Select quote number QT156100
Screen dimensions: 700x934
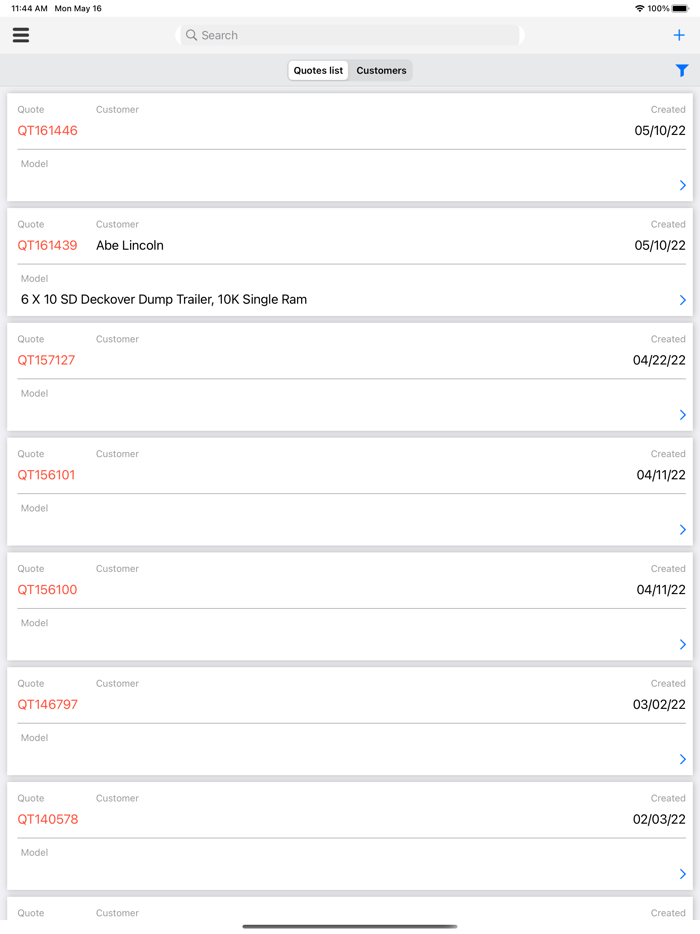46,589
